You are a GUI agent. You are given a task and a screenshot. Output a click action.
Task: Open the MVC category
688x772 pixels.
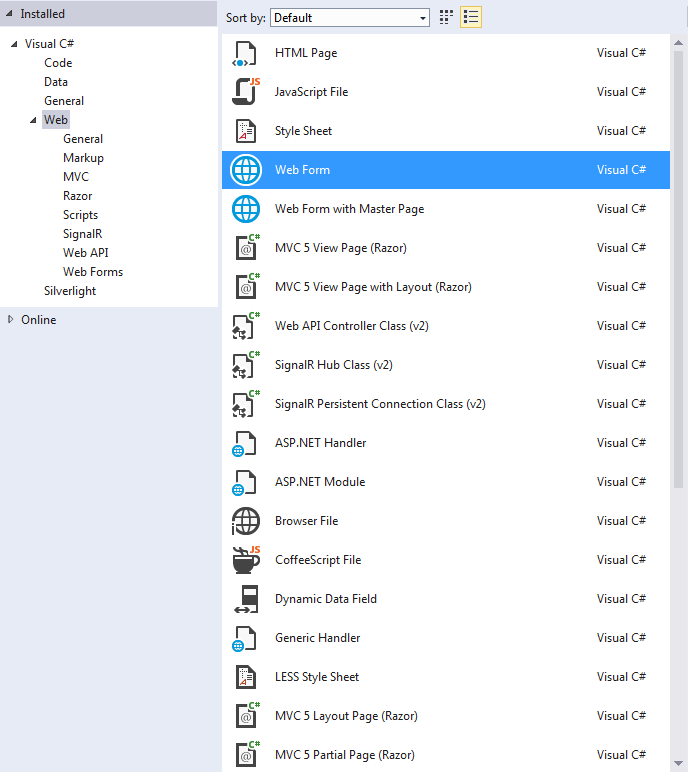point(76,177)
